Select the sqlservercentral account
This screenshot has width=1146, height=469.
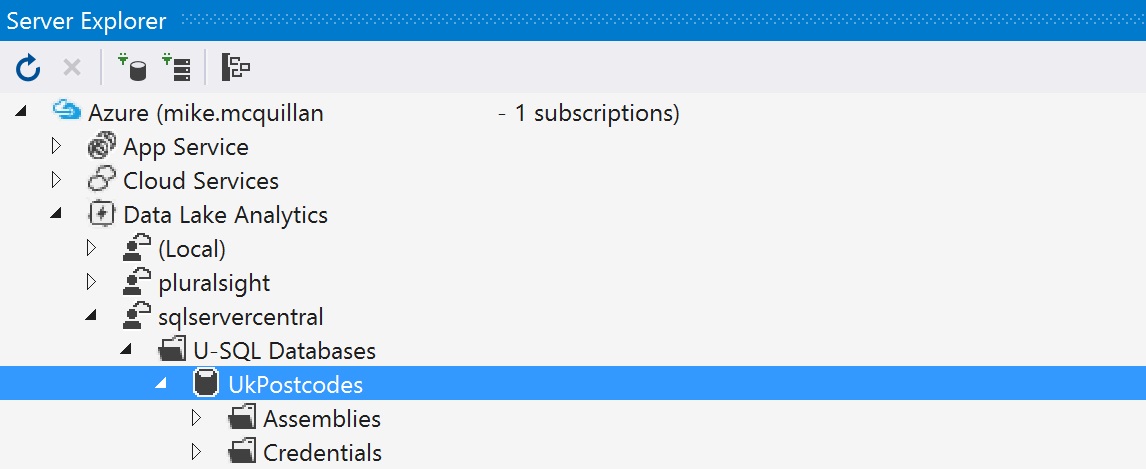click(x=240, y=316)
